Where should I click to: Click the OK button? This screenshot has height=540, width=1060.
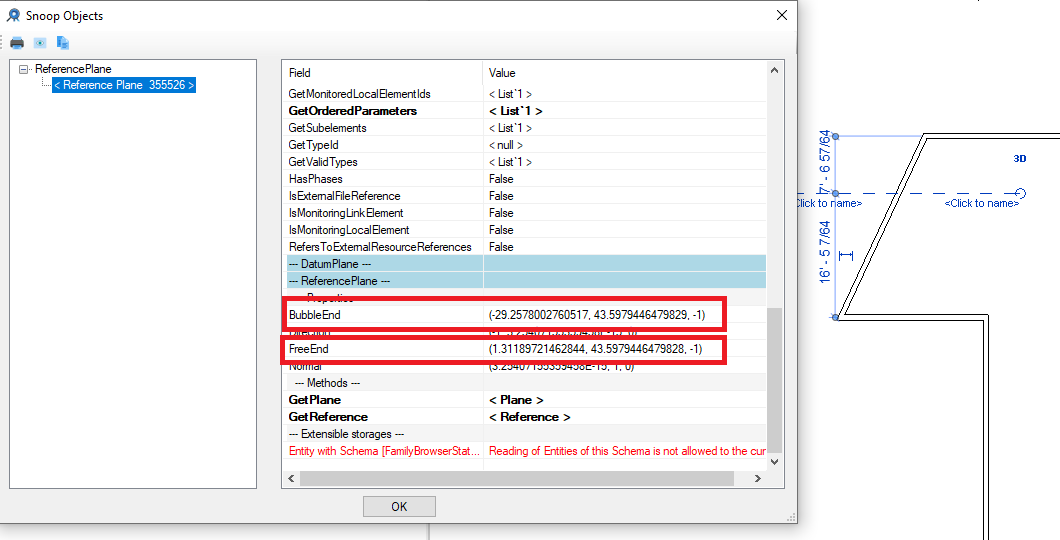click(399, 506)
